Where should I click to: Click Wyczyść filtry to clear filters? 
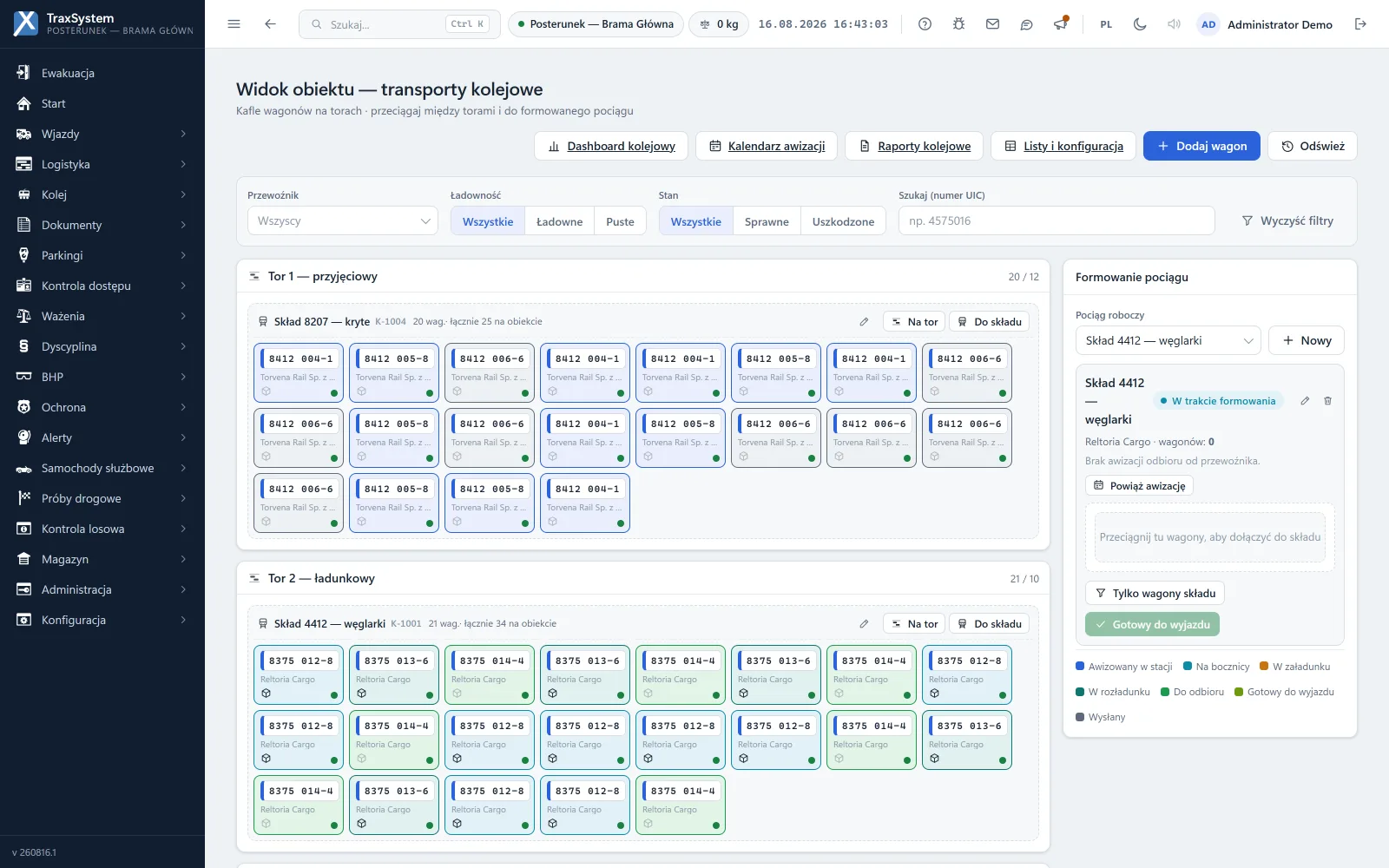click(1287, 220)
